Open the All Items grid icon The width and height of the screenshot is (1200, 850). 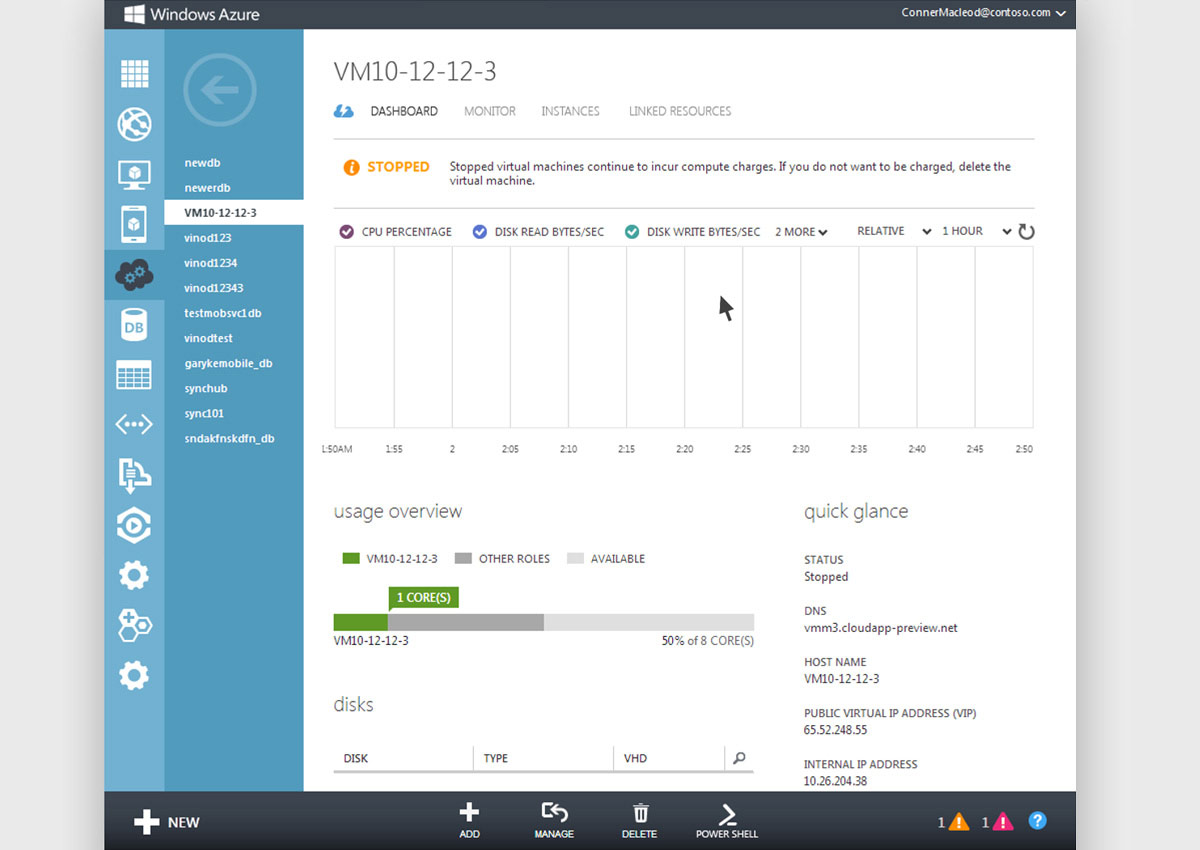(x=134, y=74)
